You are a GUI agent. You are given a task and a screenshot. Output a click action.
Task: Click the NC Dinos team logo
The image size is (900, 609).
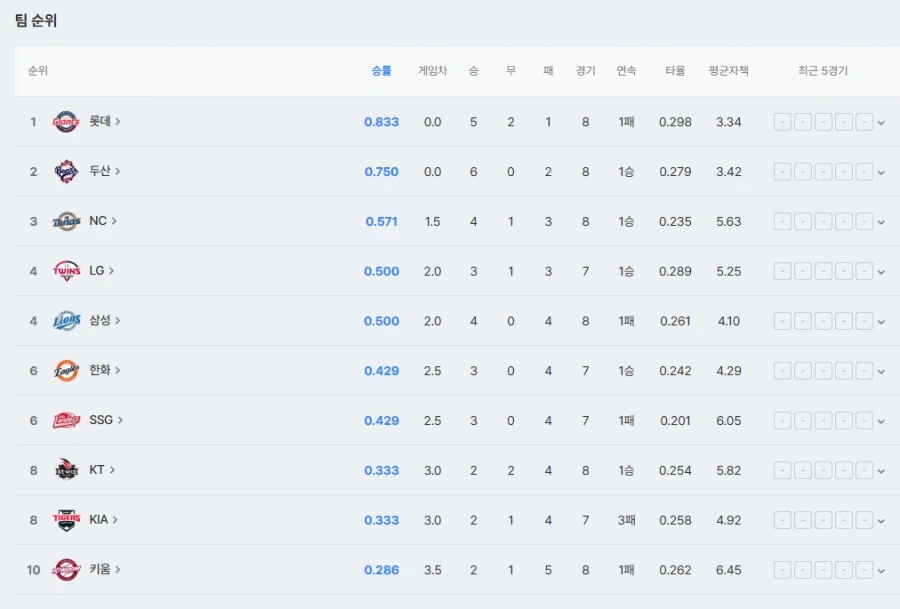click(x=66, y=221)
